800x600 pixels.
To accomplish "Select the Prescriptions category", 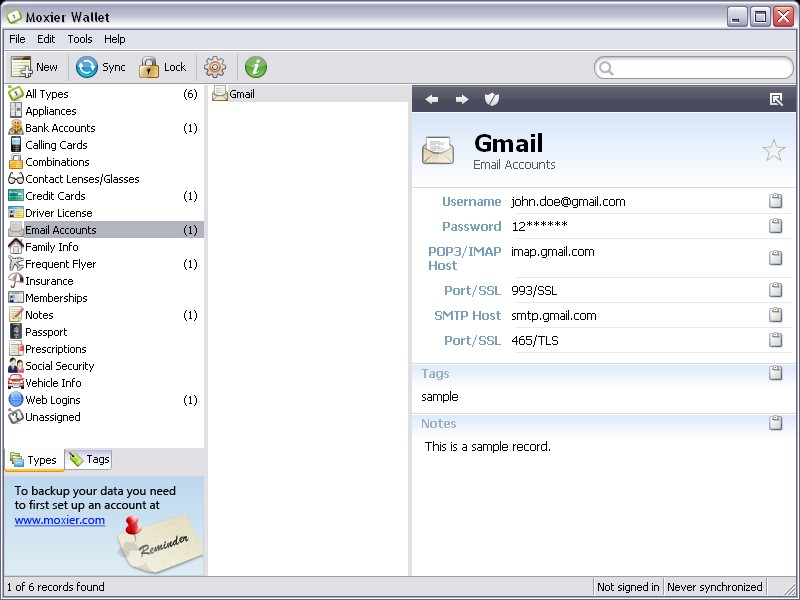I will 104,349.
